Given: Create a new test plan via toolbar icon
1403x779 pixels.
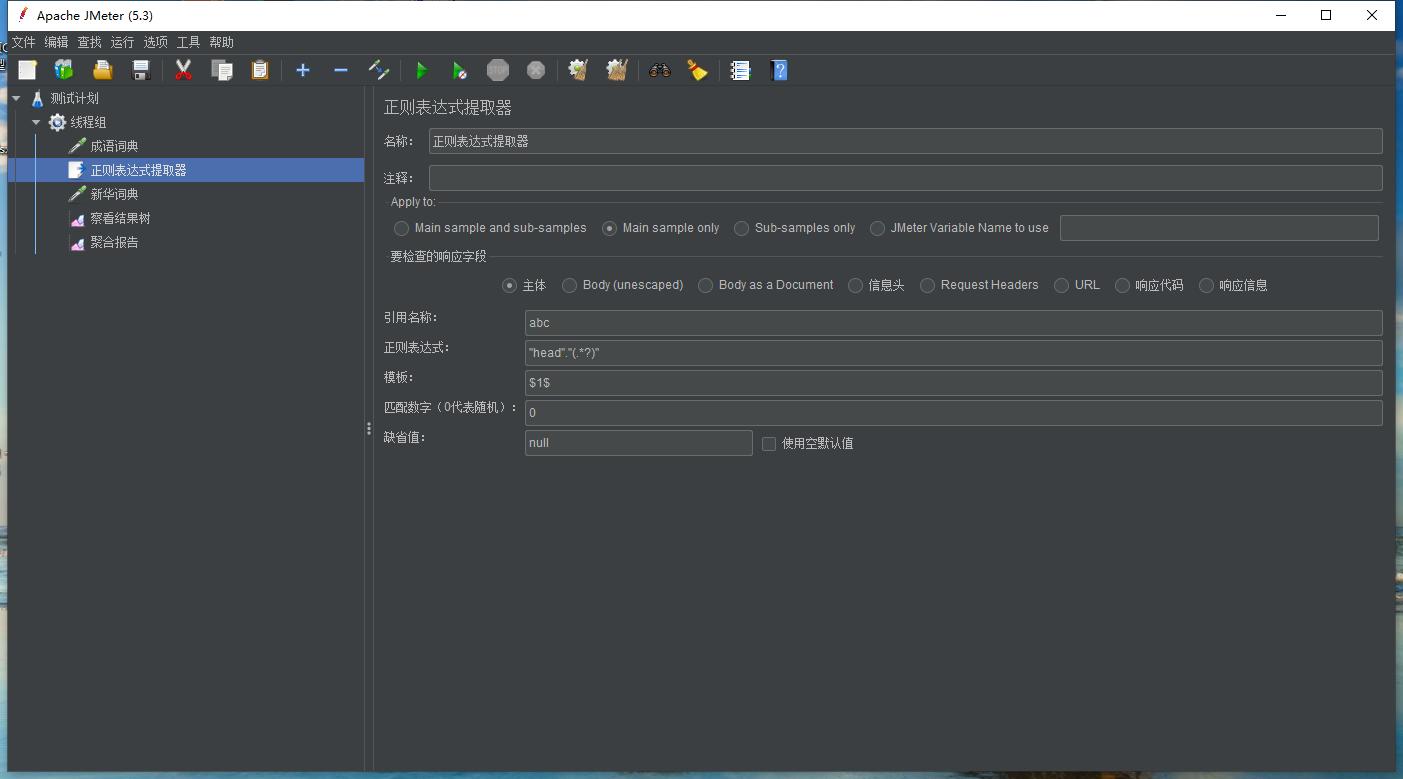Looking at the screenshot, I should [x=27, y=70].
